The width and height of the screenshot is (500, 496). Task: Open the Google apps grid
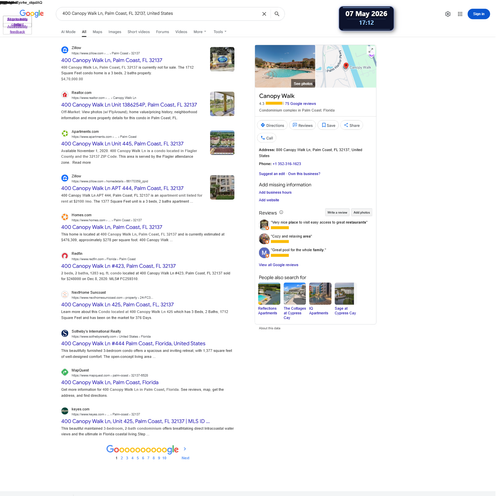tap(460, 14)
